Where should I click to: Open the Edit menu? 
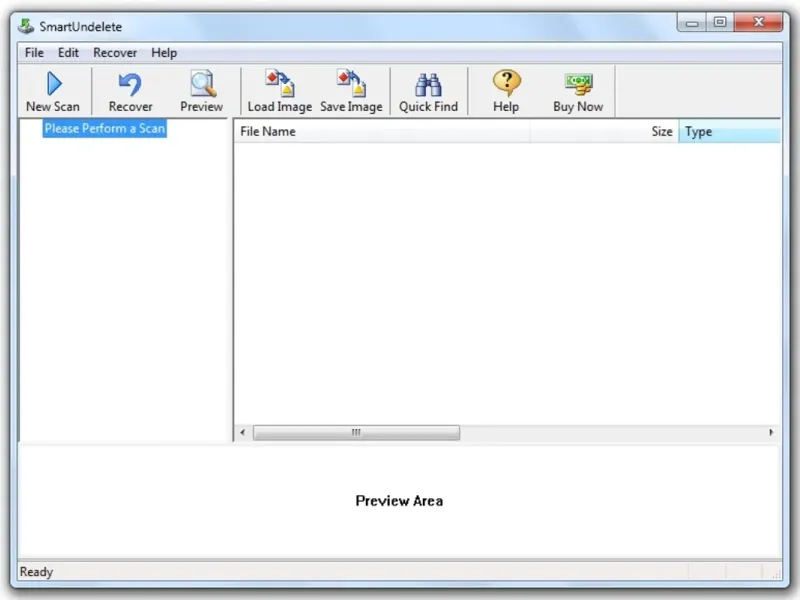click(x=68, y=53)
